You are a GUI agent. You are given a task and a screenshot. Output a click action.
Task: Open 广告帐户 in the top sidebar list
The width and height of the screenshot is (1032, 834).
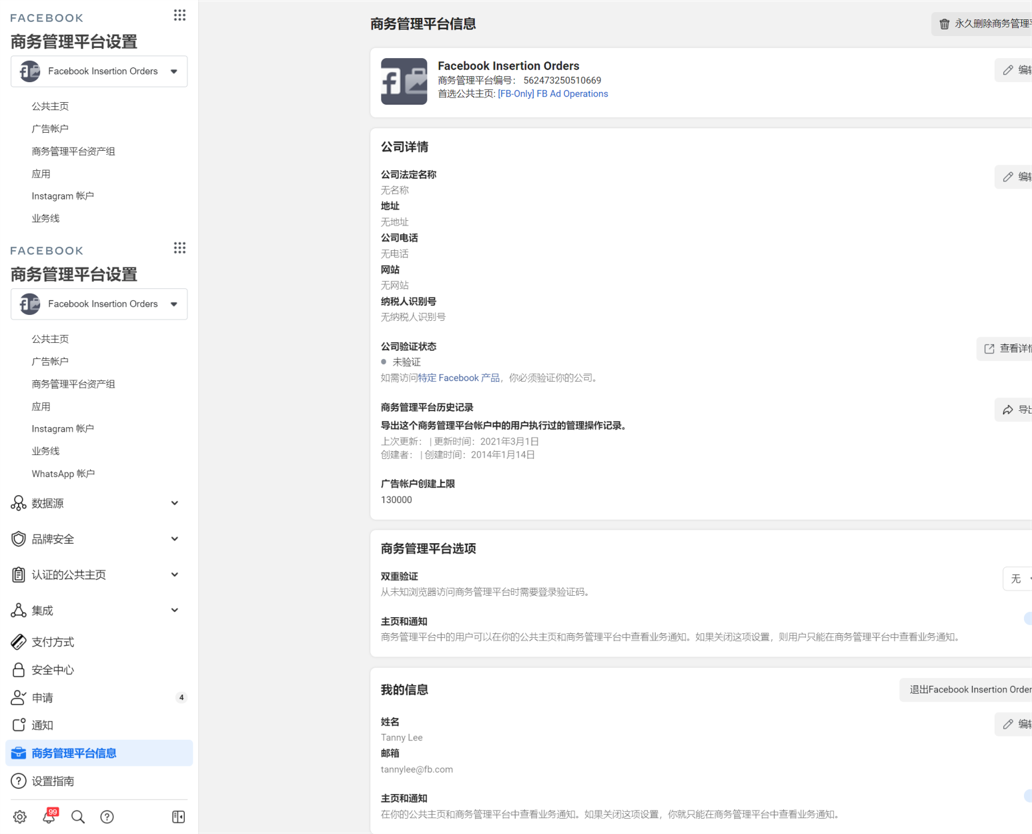50,128
